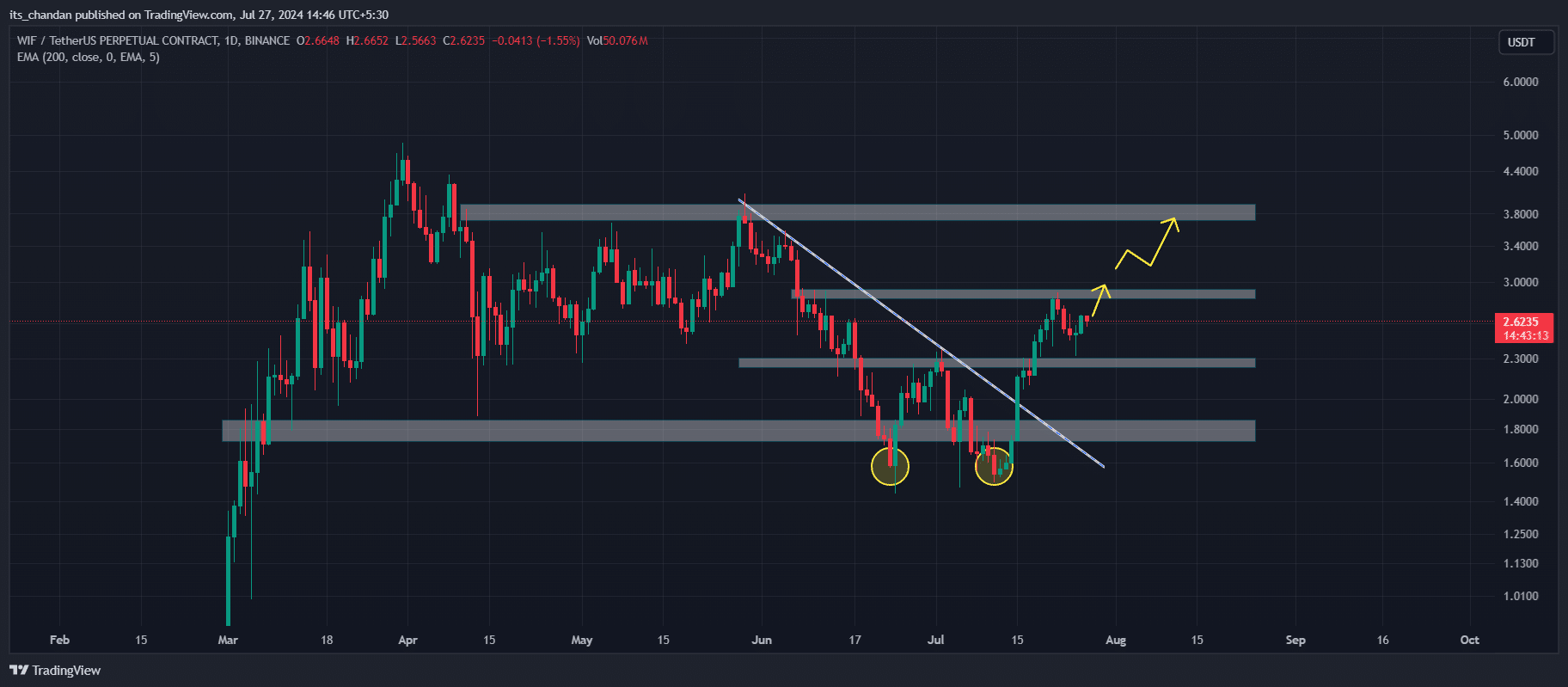Image resolution: width=1568 pixels, height=687 pixels.
Task: Click the 3.4000 price axis label
Action: (x=1521, y=246)
